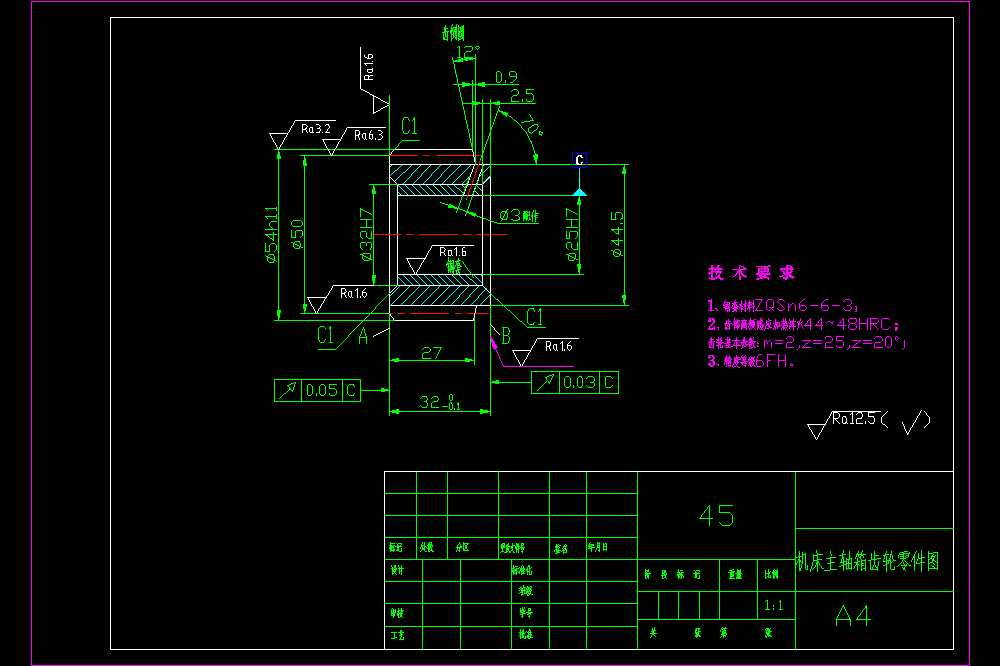Screen dimensions: 1000x666
Task: Select the ø25H7 bore dimension
Action: coord(572,235)
